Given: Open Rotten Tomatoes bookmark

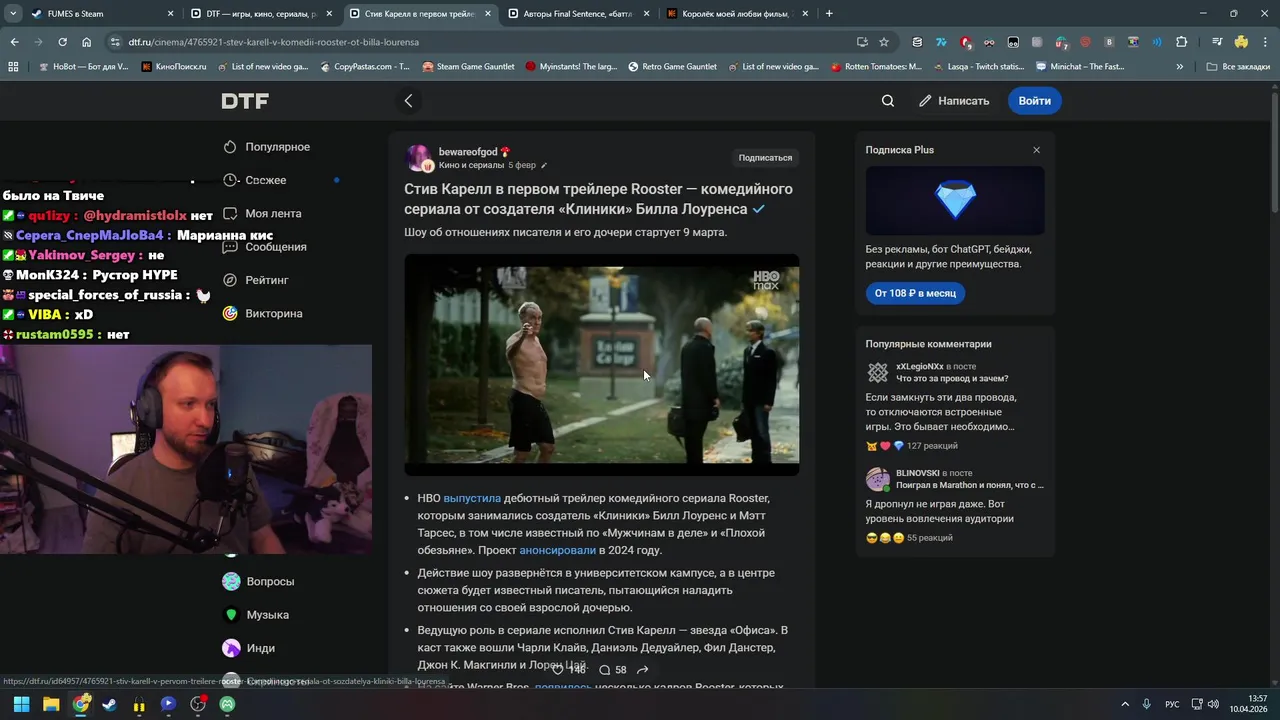Looking at the screenshot, I should 876,67.
